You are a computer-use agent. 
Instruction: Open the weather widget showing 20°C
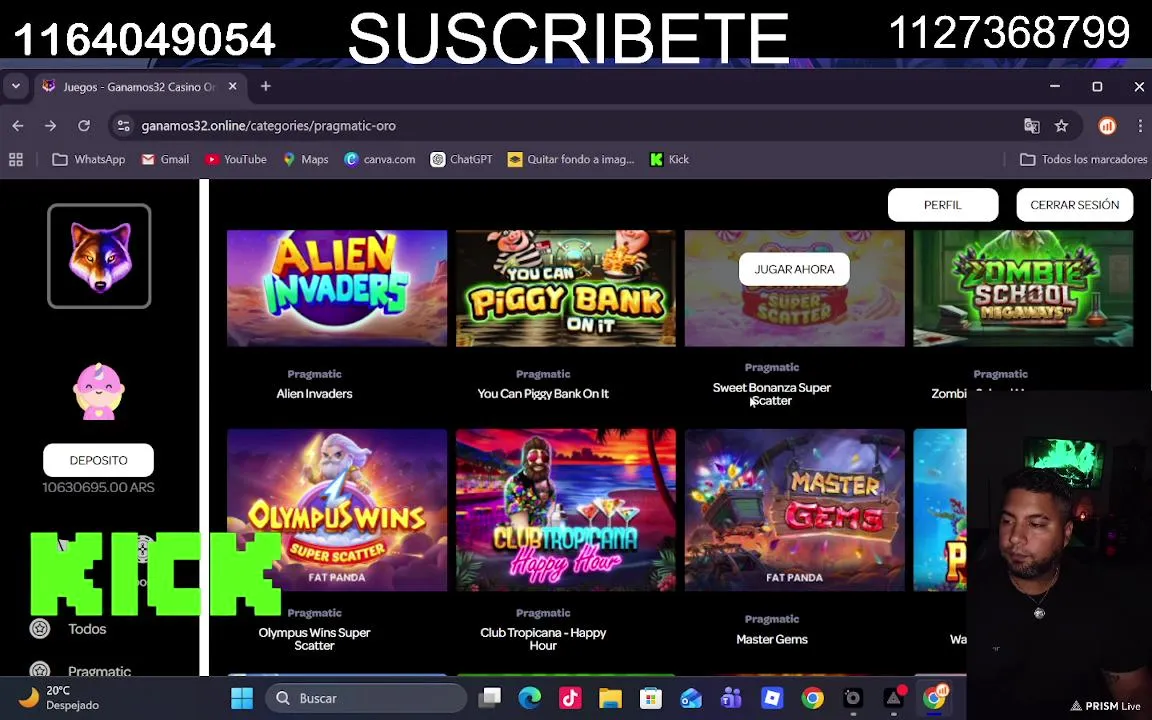pyautogui.click(x=57, y=698)
